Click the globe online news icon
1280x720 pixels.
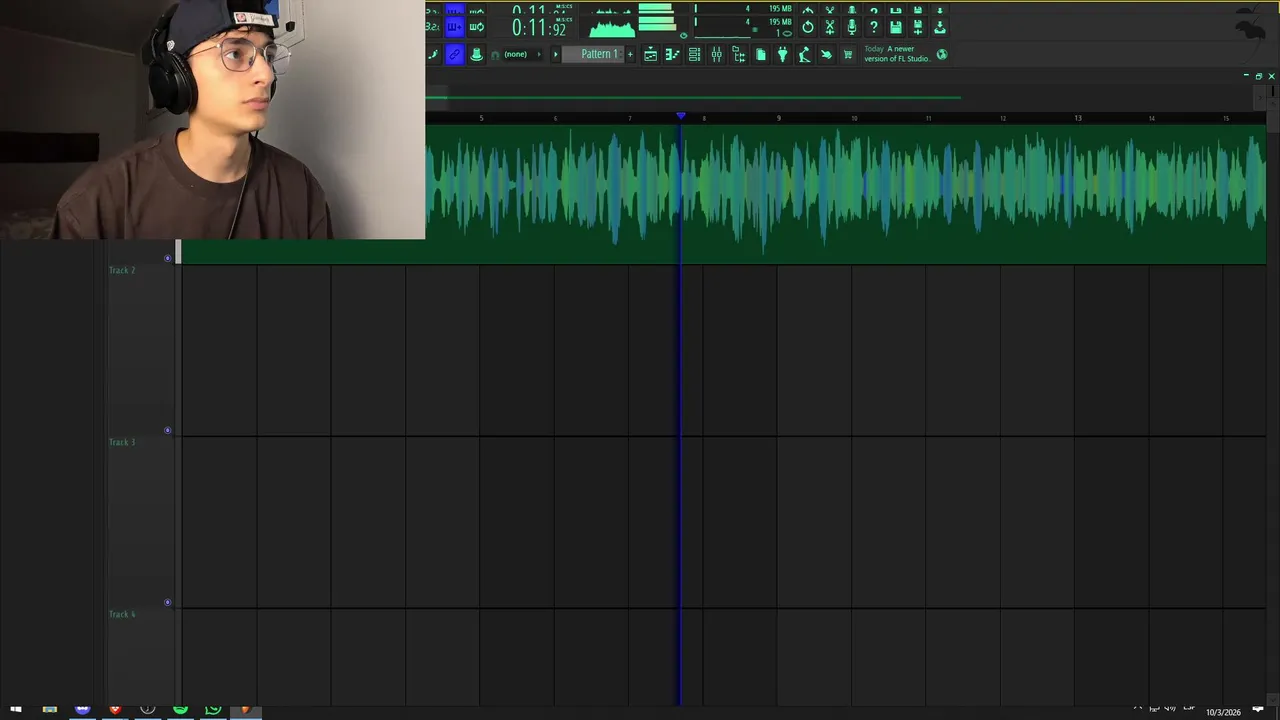click(942, 54)
